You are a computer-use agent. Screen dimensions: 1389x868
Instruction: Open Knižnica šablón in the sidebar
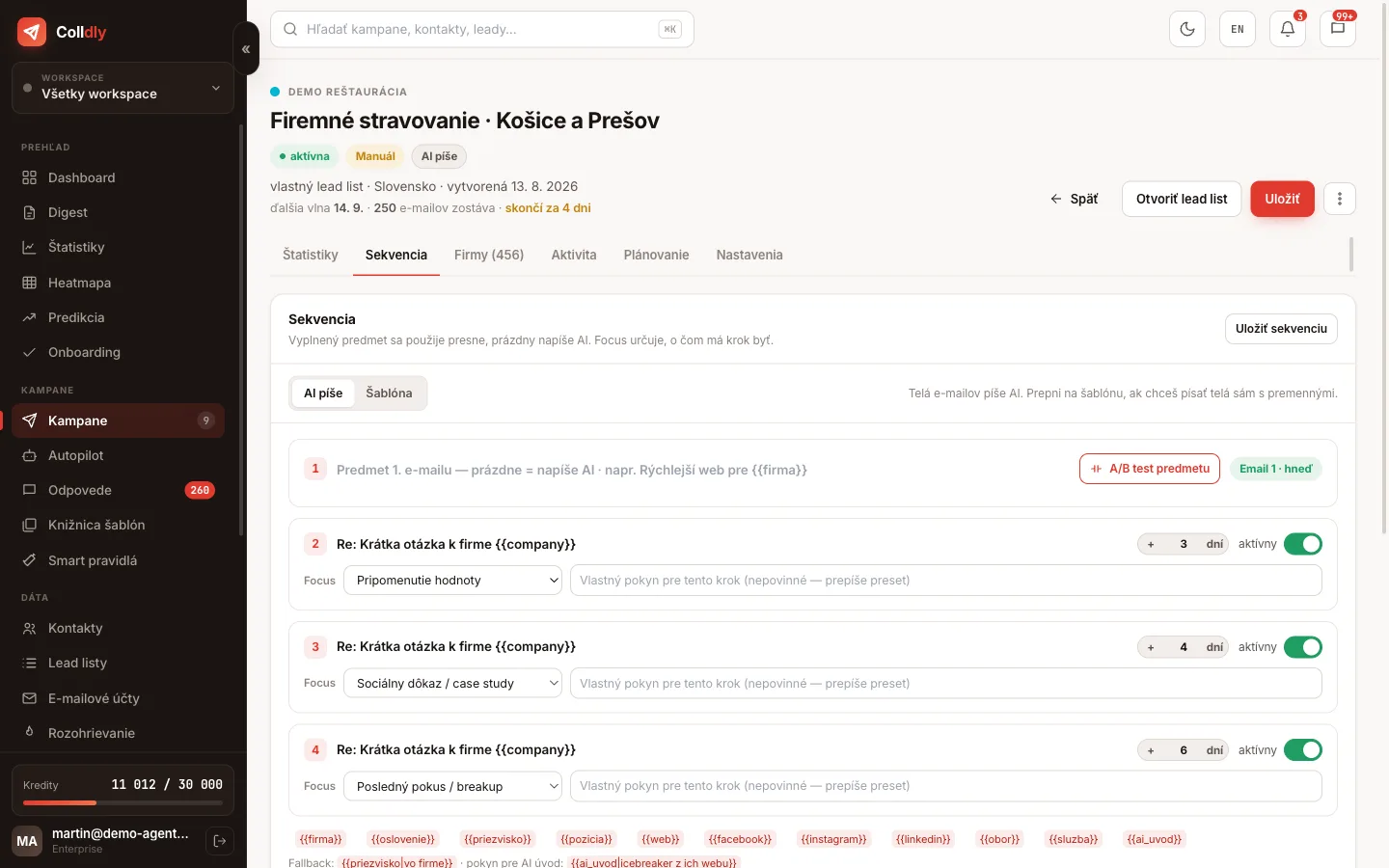coord(118,525)
